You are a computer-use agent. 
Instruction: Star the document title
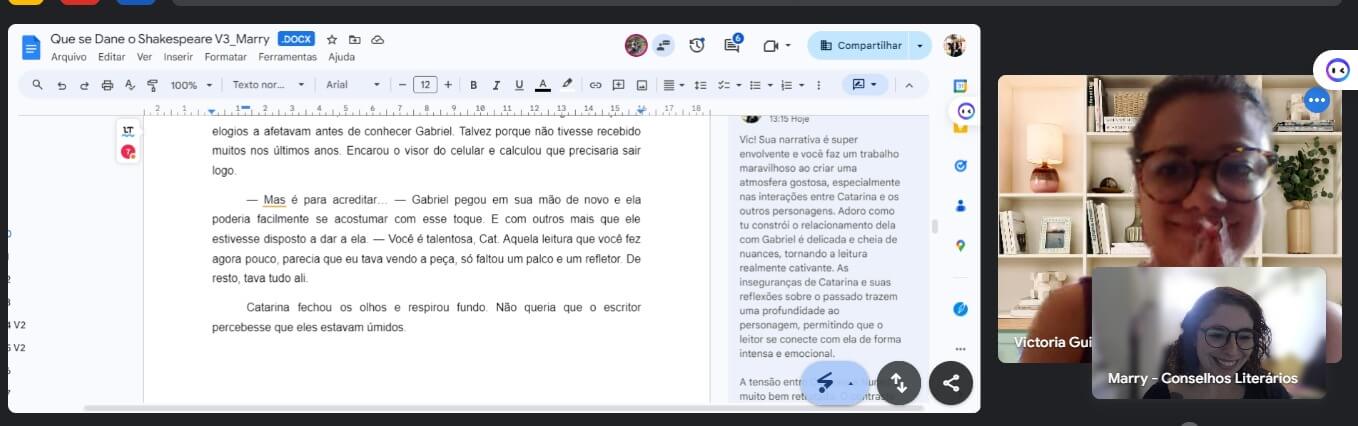(x=332, y=39)
